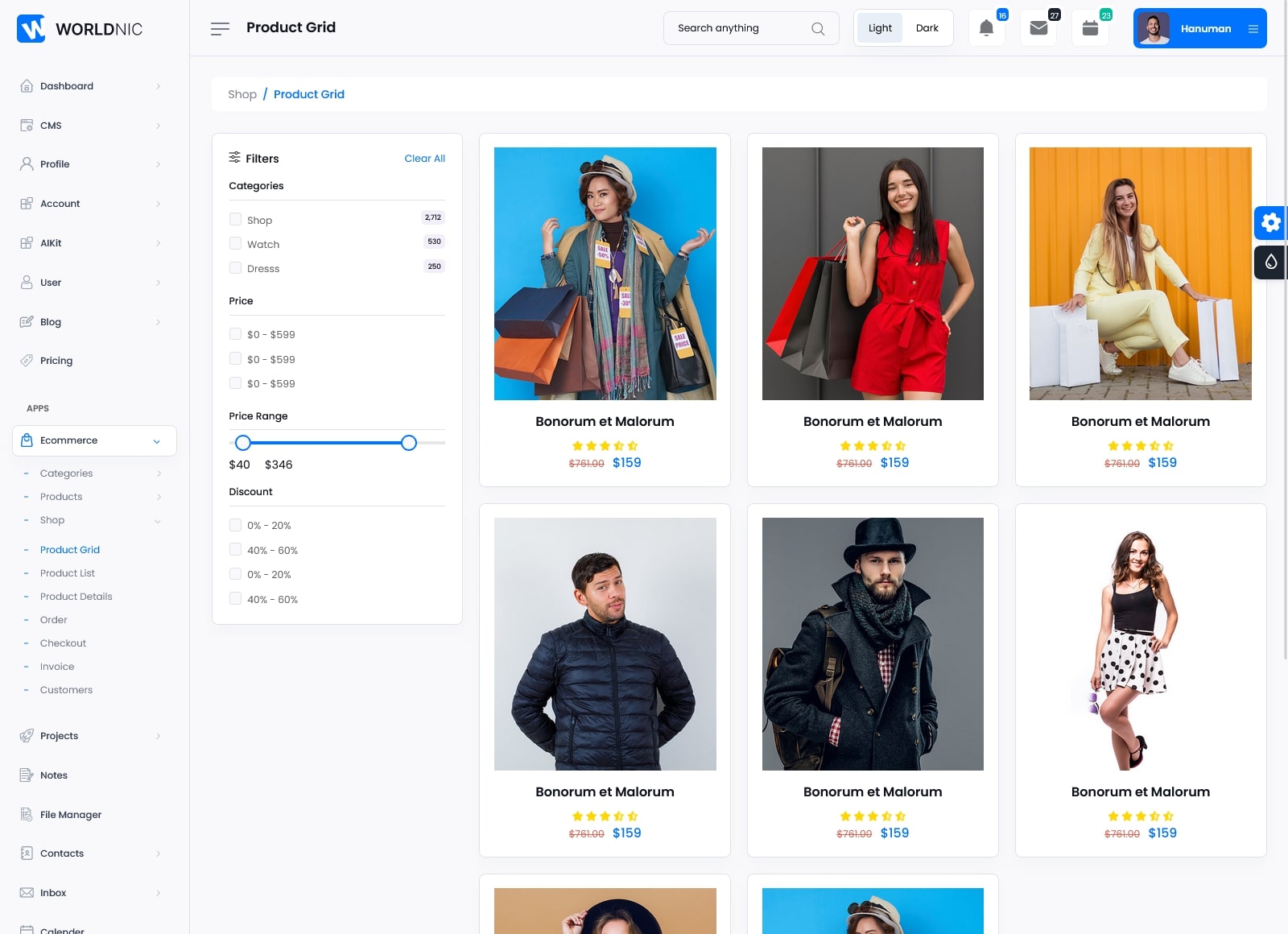Click the search magnifier icon
Screen dimensions: 1288x934
(x=818, y=29)
